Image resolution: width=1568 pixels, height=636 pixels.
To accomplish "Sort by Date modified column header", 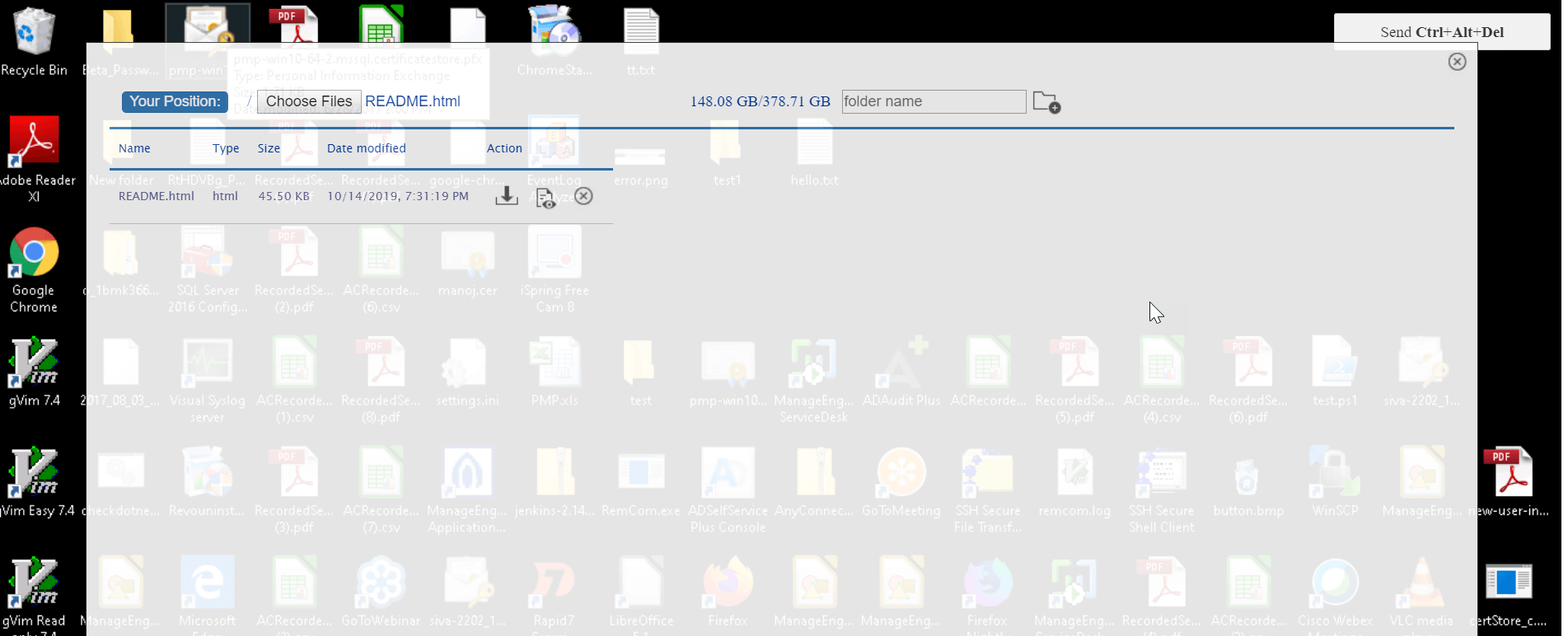I will pos(367,148).
